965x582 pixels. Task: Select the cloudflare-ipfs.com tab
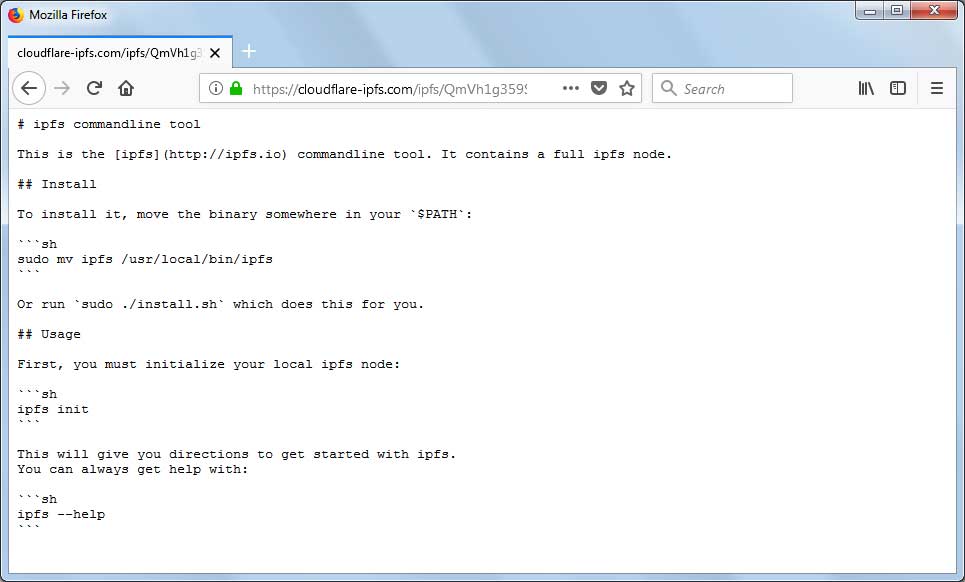[120, 52]
